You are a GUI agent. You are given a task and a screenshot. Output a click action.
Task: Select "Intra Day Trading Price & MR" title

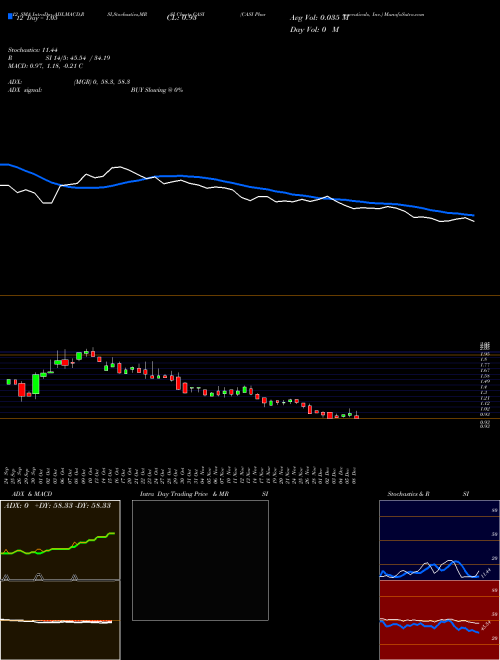click(x=185, y=494)
